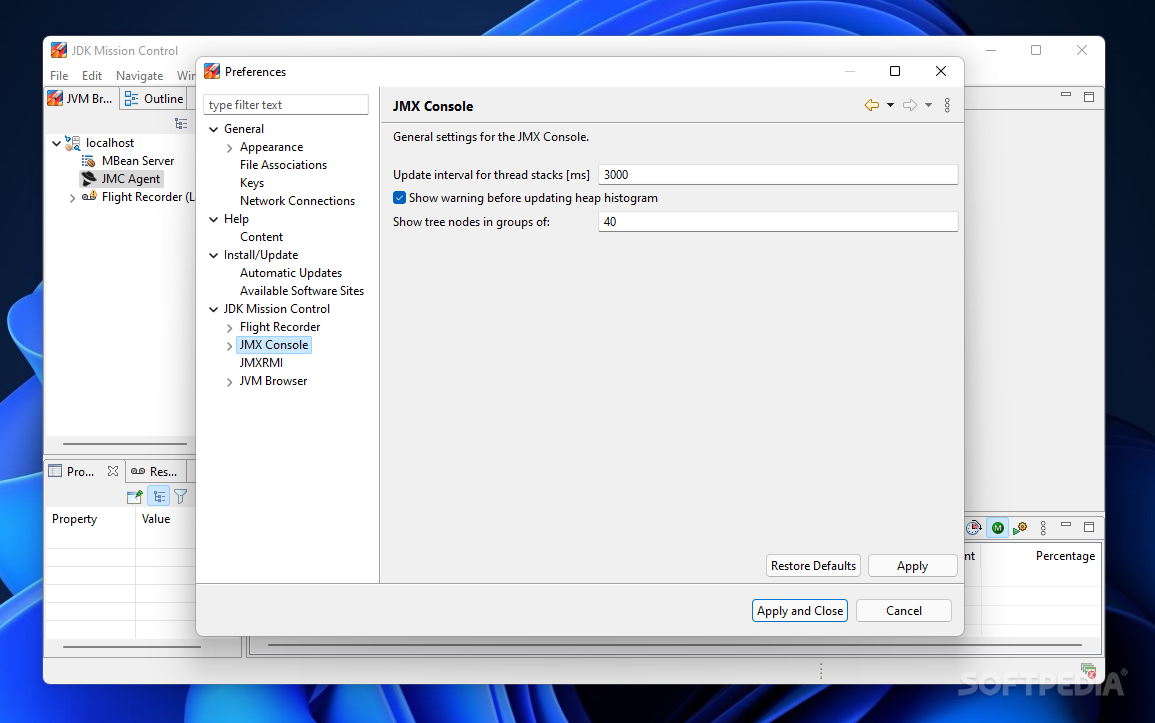
Task: Switch to the Res... tab
Action: point(155,471)
